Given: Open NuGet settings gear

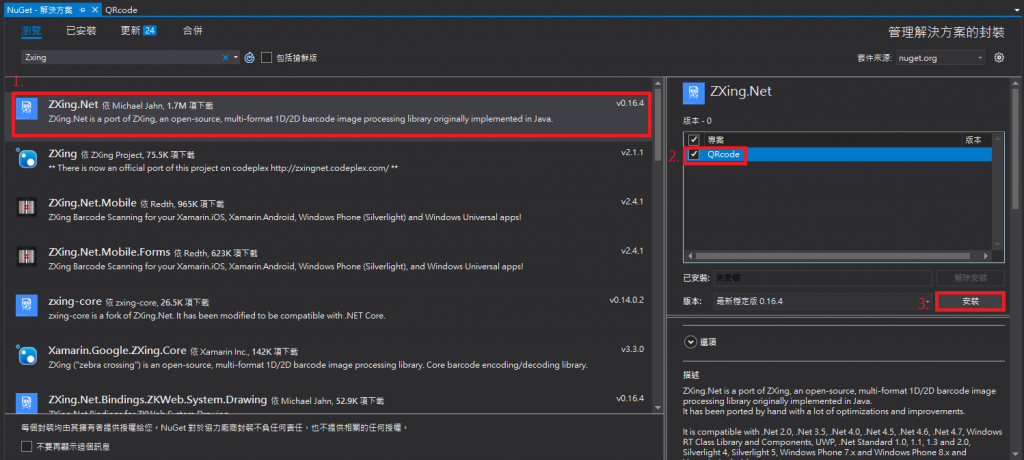Looking at the screenshot, I should [999, 58].
